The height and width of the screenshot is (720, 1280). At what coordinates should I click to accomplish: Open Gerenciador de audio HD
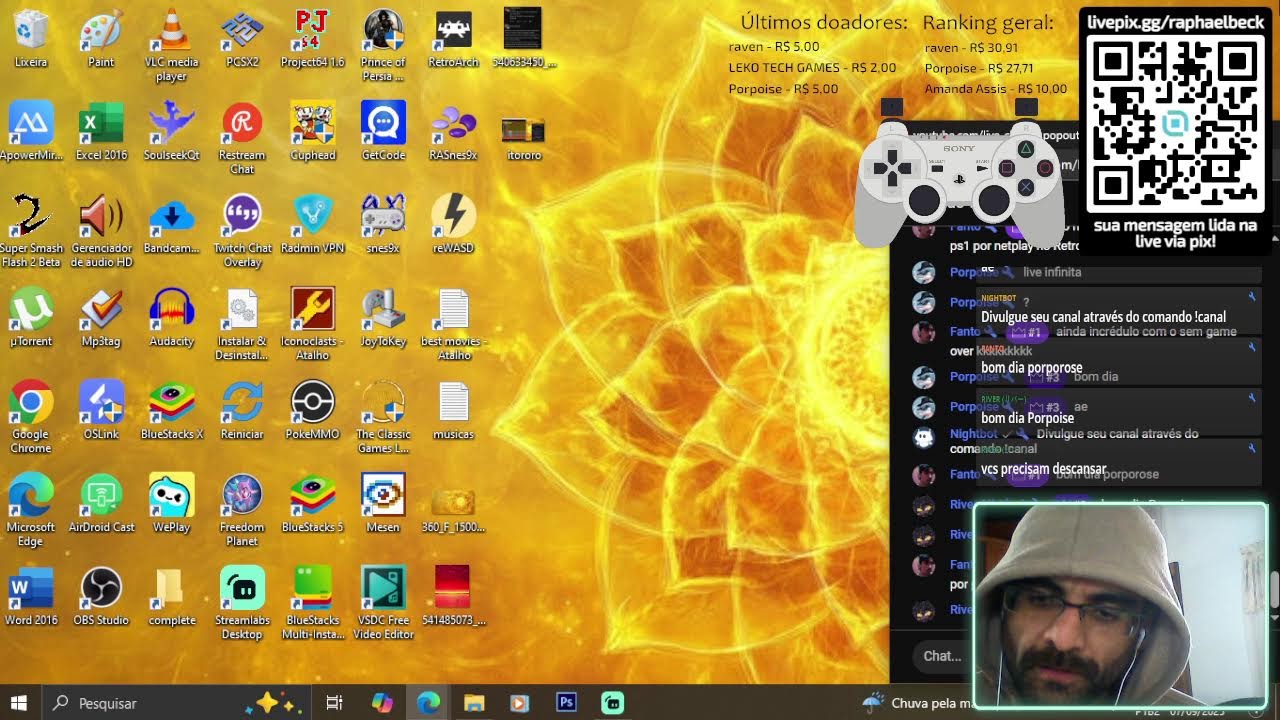pyautogui.click(x=101, y=232)
